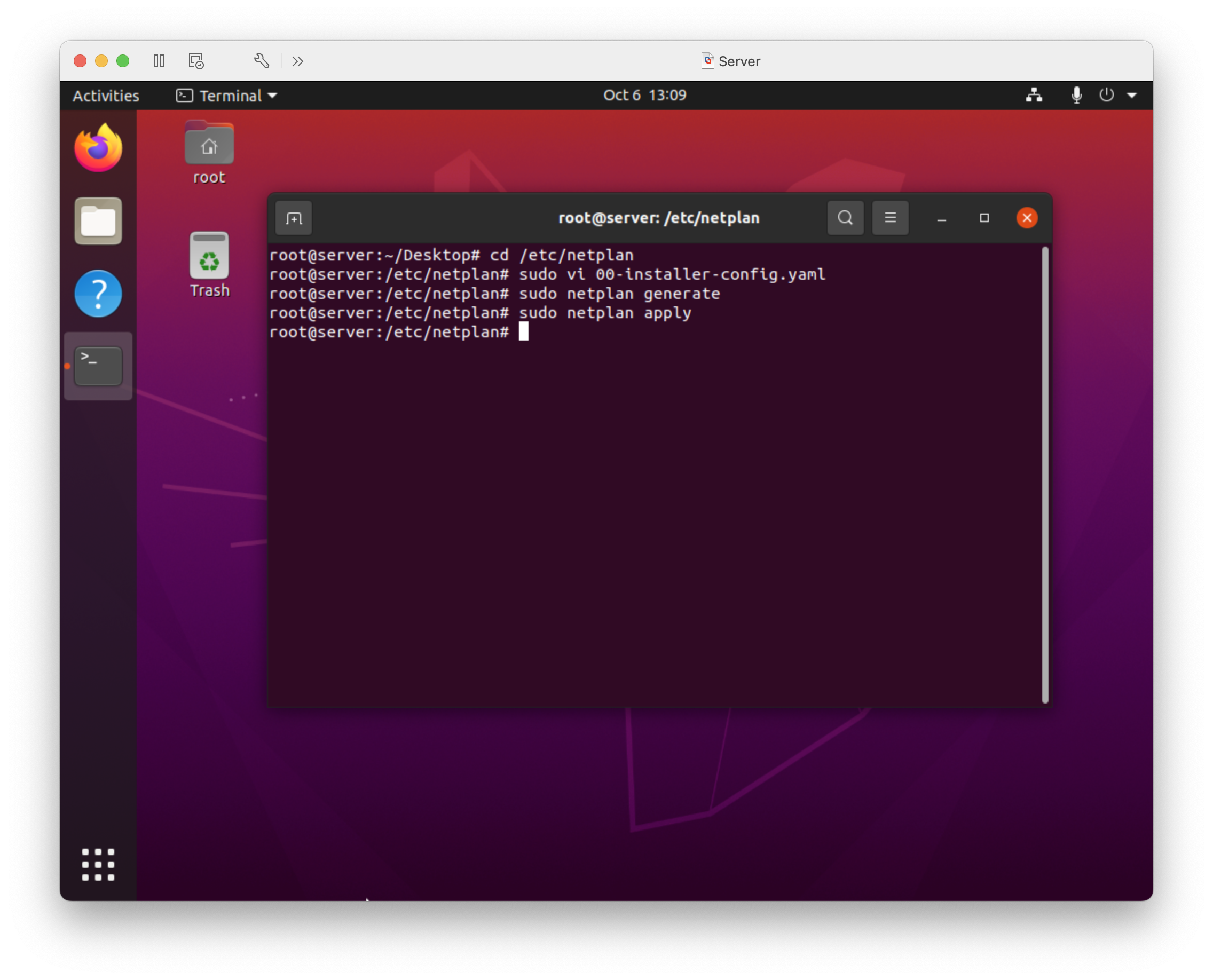The height and width of the screenshot is (980, 1213).
Task: Launch the Help app from dock
Action: [98, 294]
